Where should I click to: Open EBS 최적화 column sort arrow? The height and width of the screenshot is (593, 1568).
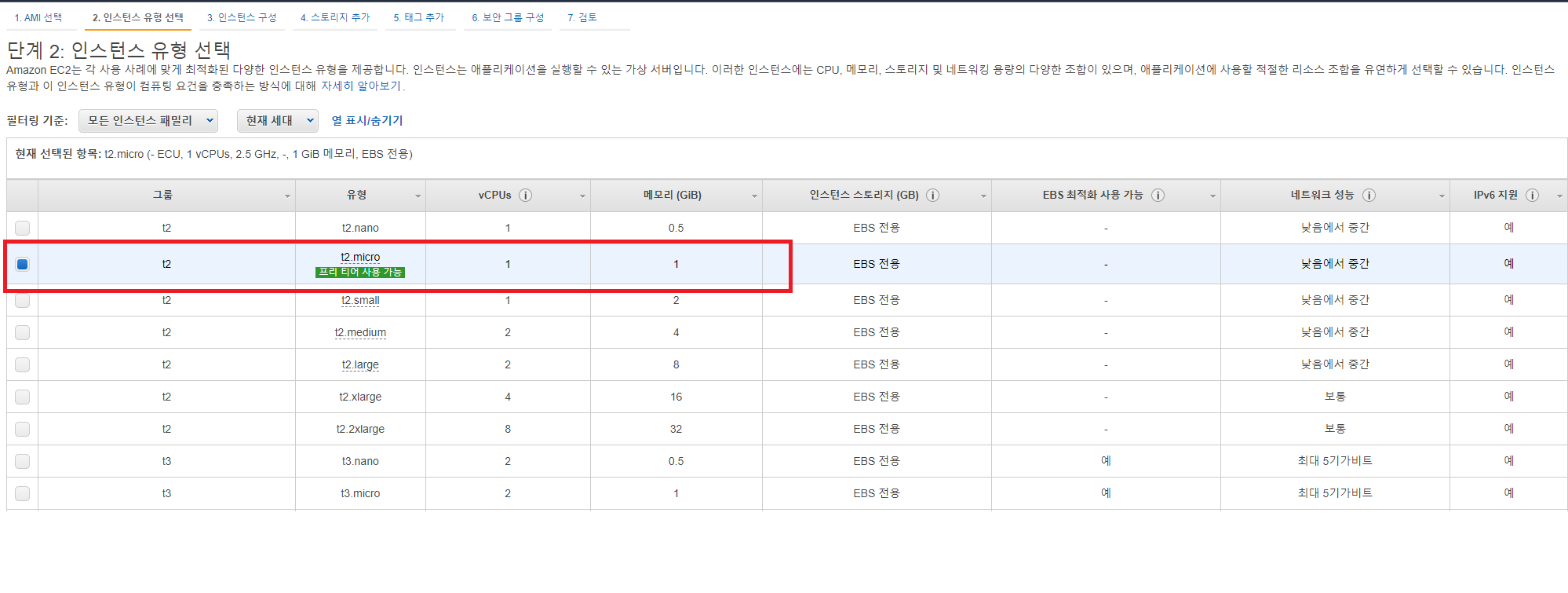point(1212,196)
